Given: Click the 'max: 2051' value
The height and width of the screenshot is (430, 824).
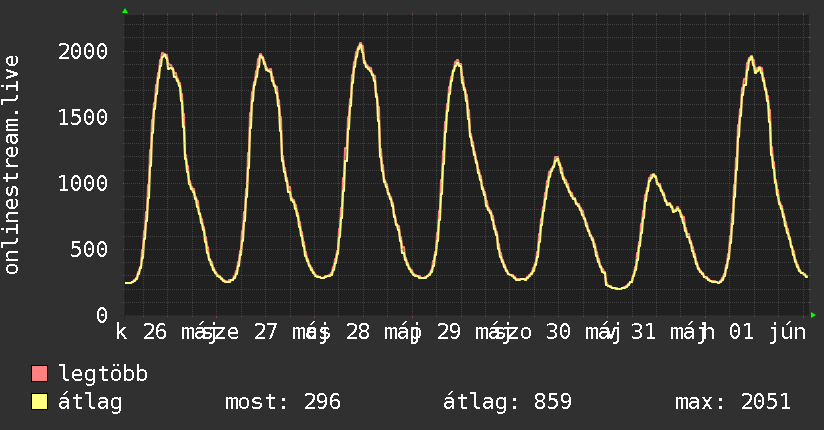Looking at the screenshot, I should point(733,402).
